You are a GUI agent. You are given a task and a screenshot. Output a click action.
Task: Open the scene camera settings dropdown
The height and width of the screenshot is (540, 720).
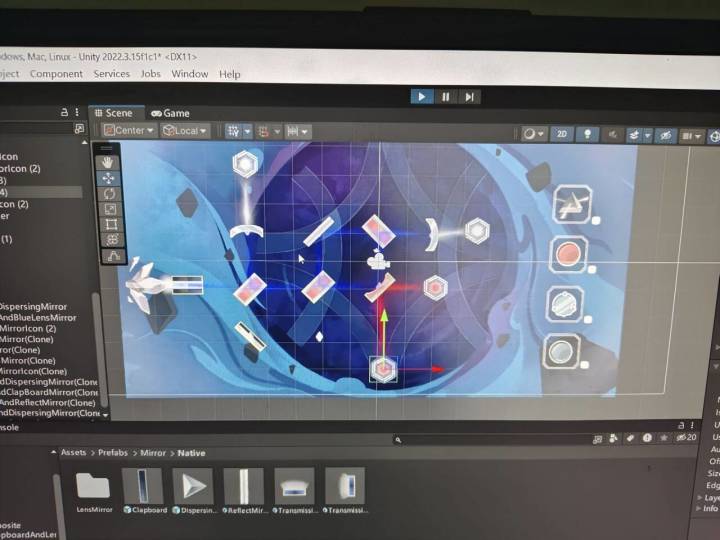click(692, 136)
